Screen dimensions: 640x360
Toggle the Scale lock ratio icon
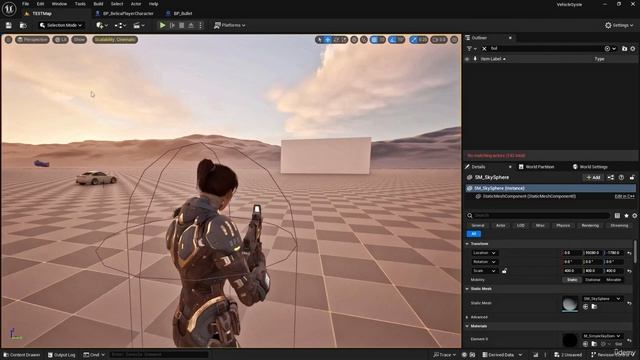tap(504, 271)
